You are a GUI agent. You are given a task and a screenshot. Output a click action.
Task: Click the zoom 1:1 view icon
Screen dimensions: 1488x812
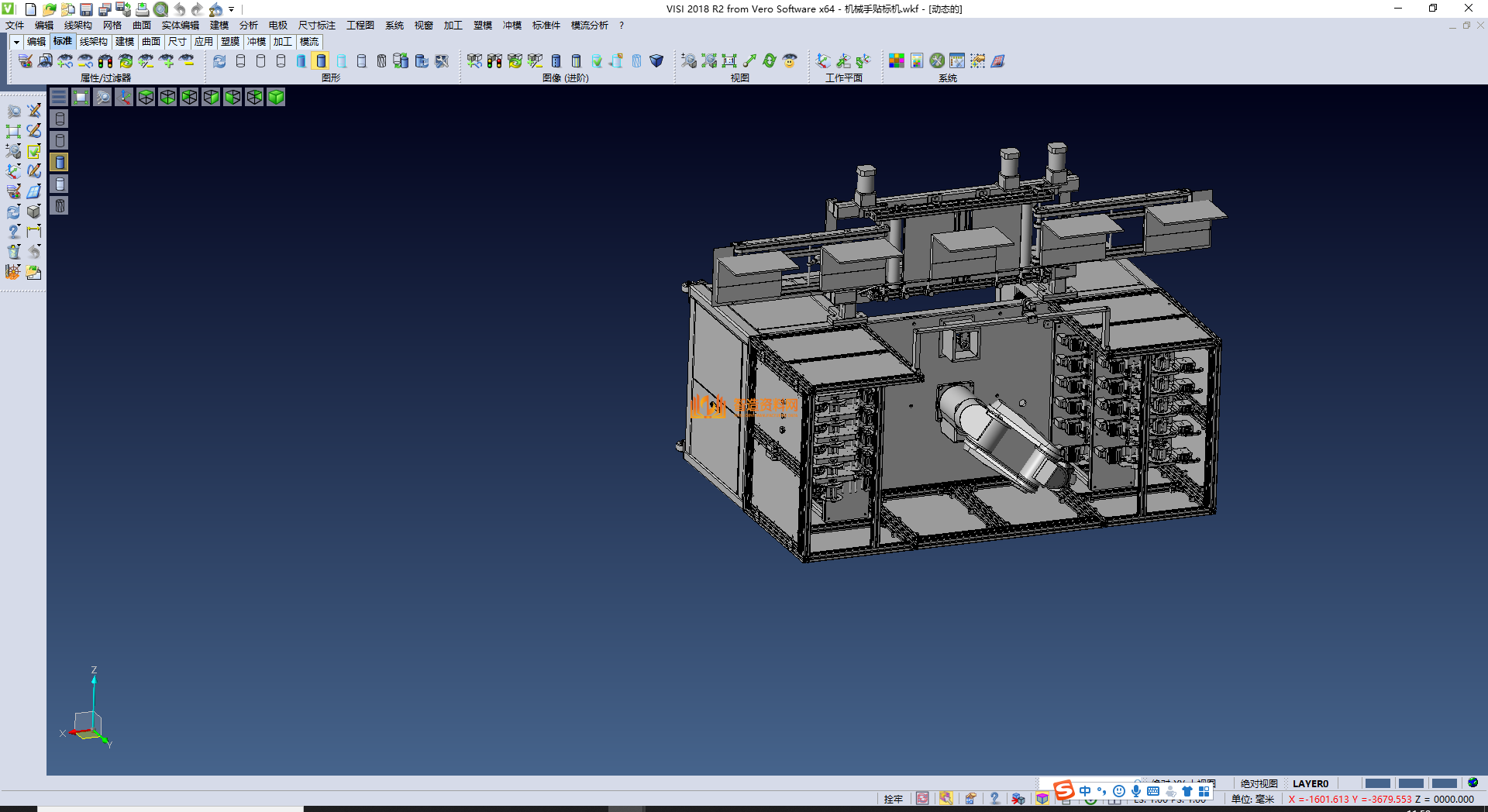point(728,60)
